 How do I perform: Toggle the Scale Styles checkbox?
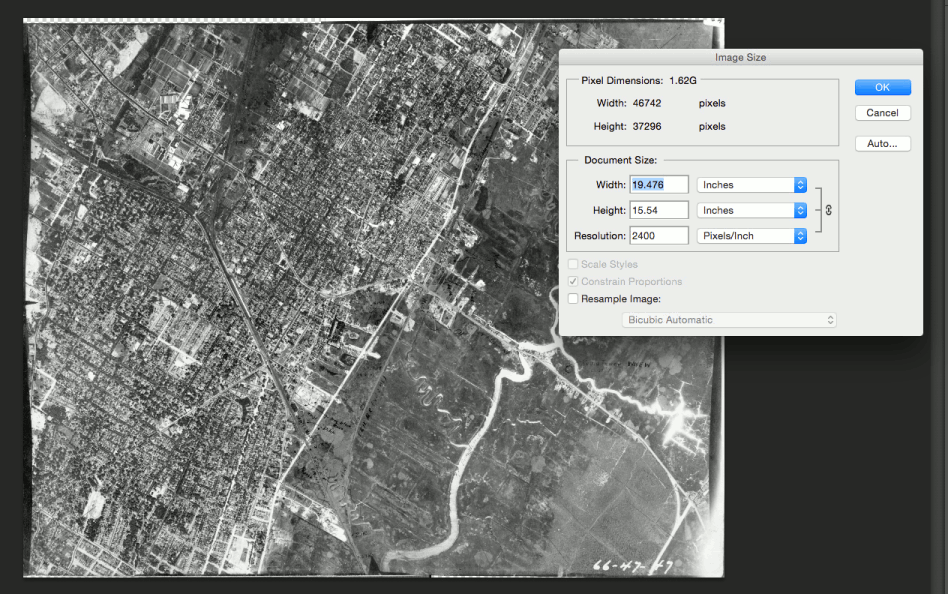click(574, 264)
